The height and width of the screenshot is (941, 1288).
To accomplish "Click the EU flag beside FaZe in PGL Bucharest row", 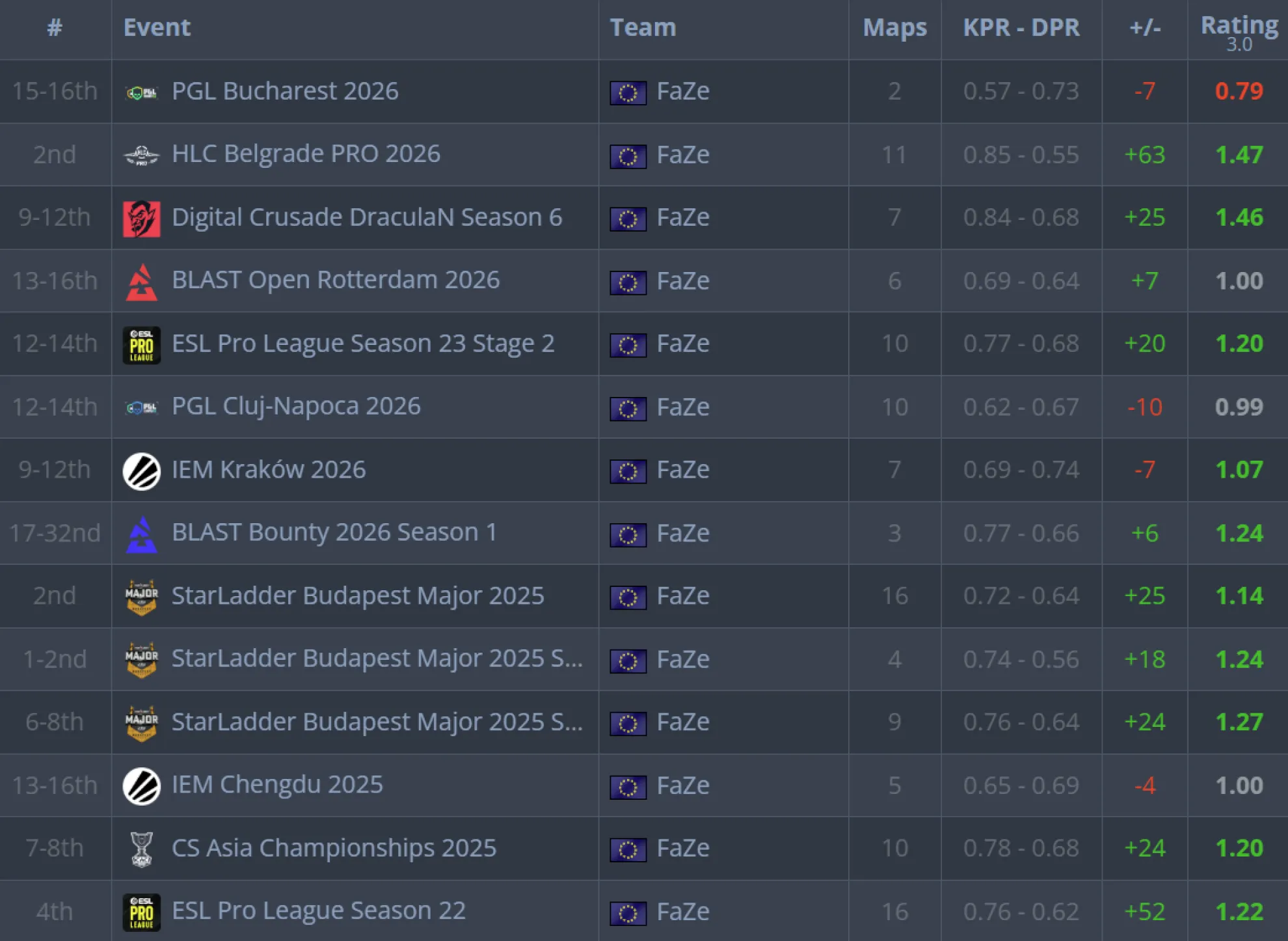I will click(628, 92).
